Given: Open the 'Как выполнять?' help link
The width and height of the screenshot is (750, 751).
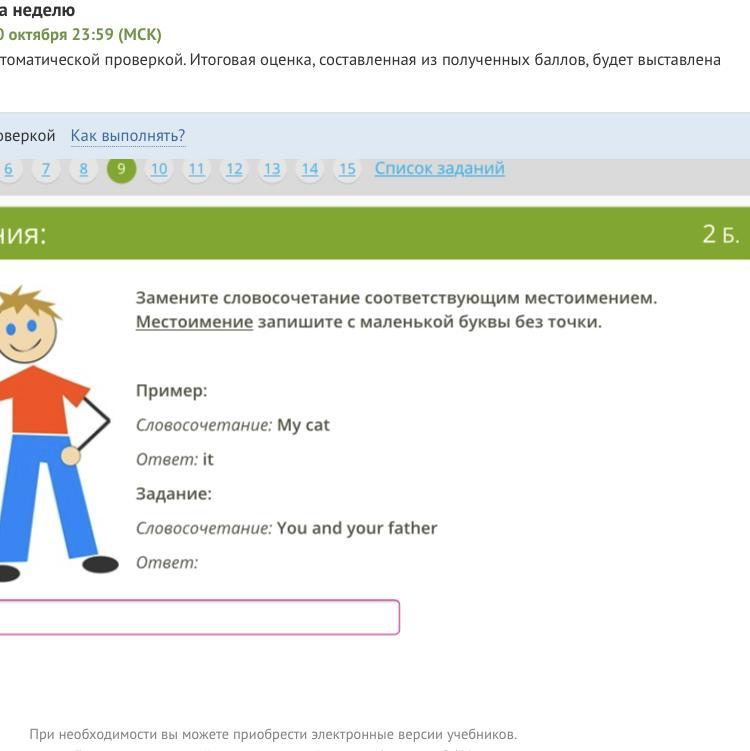Looking at the screenshot, I should [x=128, y=136].
